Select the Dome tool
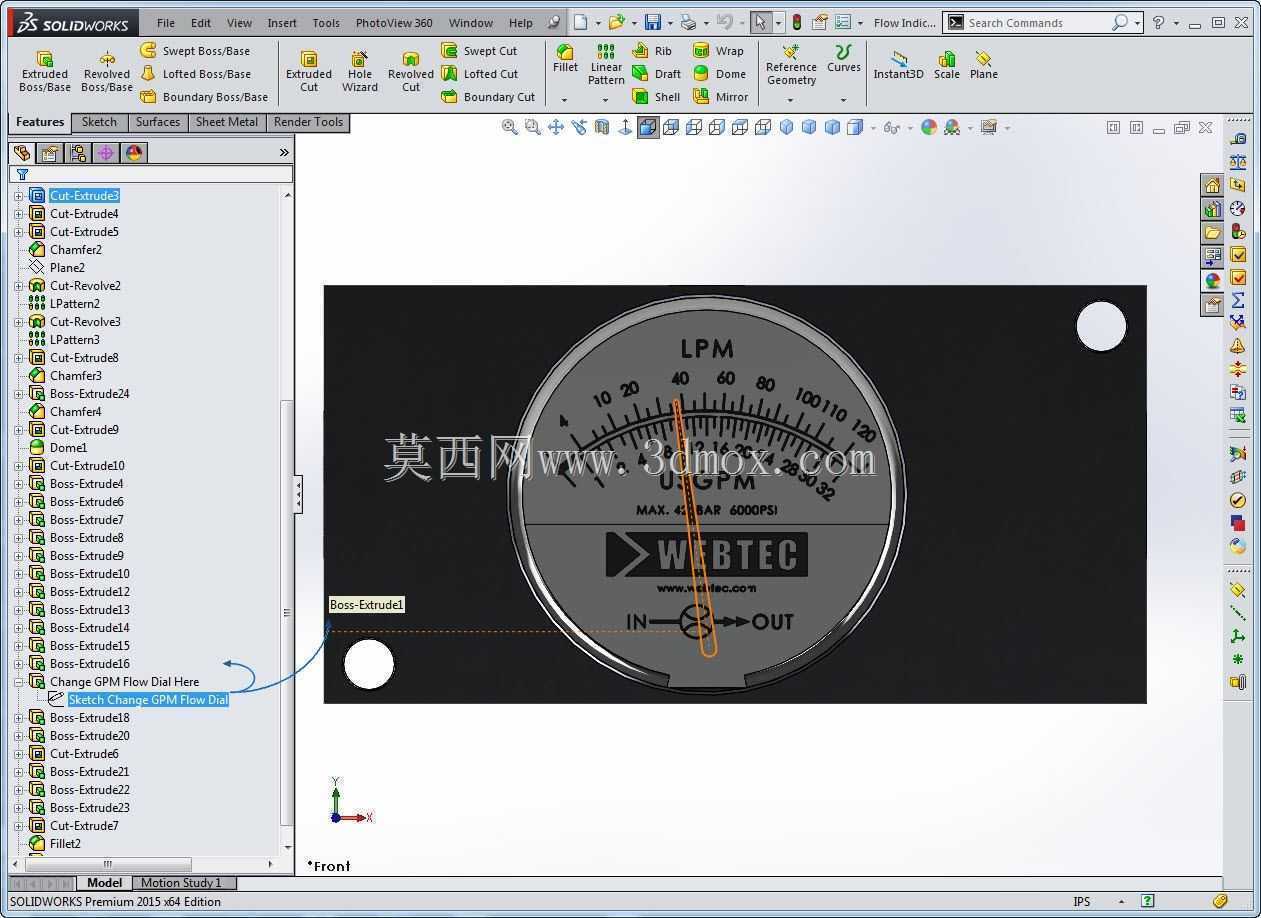 (720, 73)
